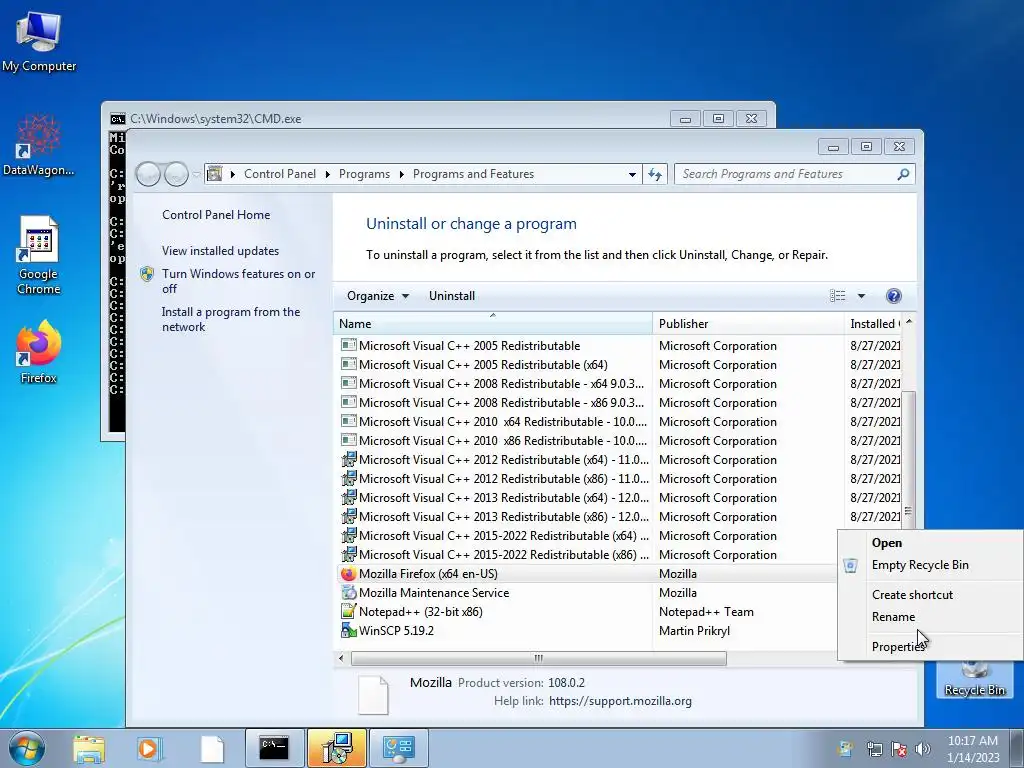Image resolution: width=1024 pixels, height=768 pixels.
Task: Open Control Panel Home link
Action: pos(216,215)
